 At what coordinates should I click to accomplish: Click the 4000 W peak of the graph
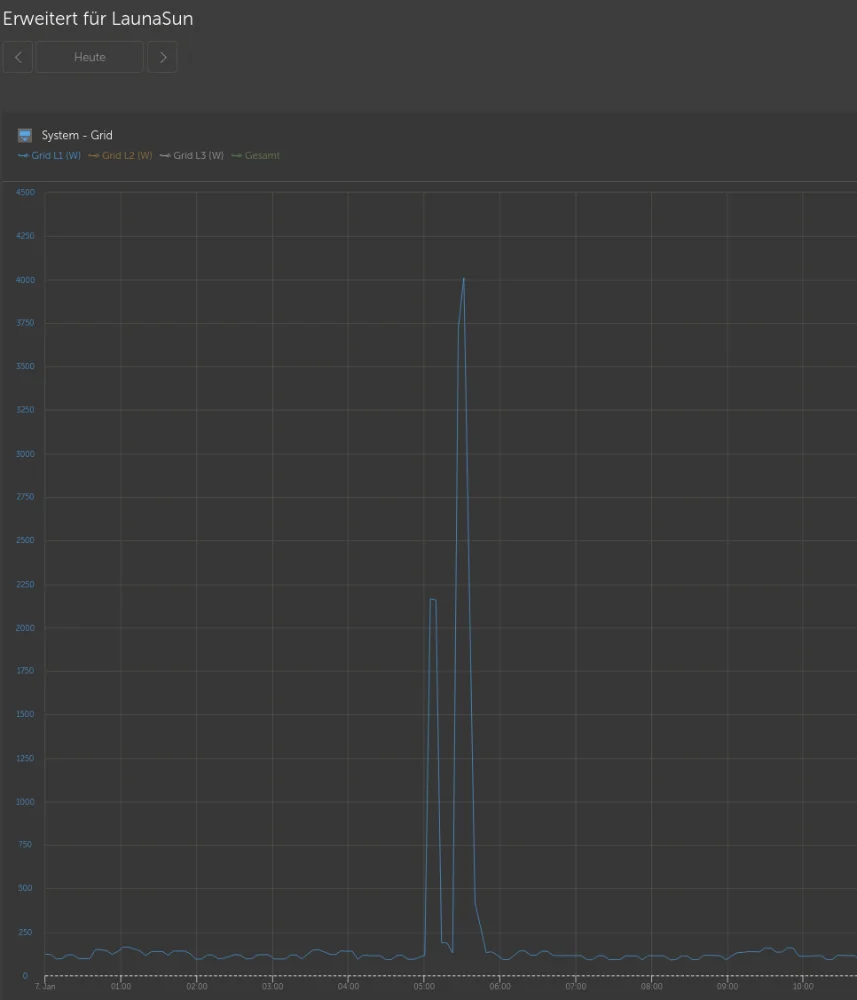point(463,279)
